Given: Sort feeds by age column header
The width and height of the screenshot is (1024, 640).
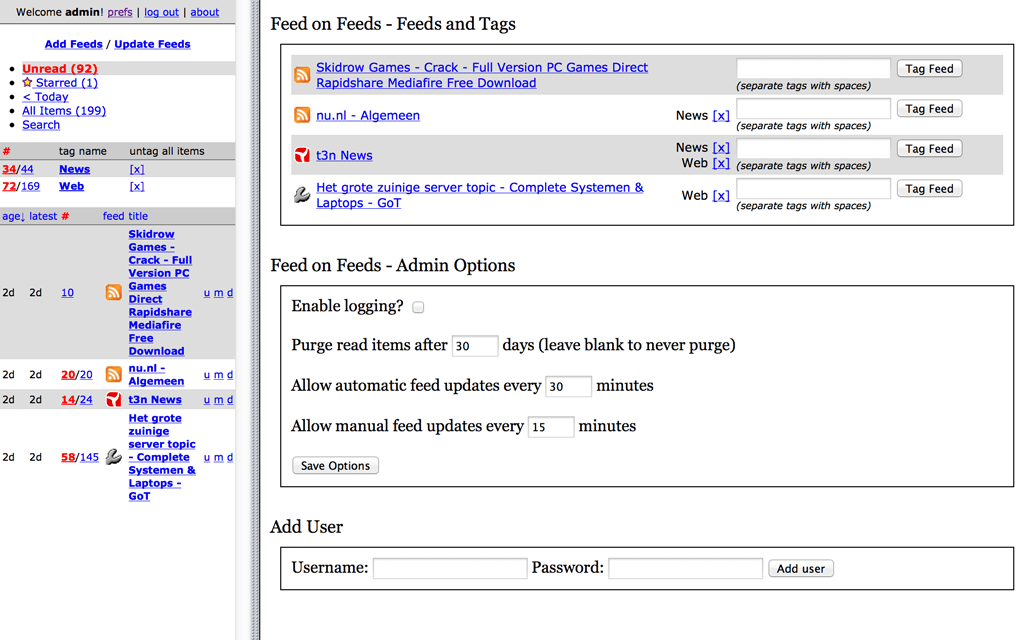Looking at the screenshot, I should click(x=12, y=216).
